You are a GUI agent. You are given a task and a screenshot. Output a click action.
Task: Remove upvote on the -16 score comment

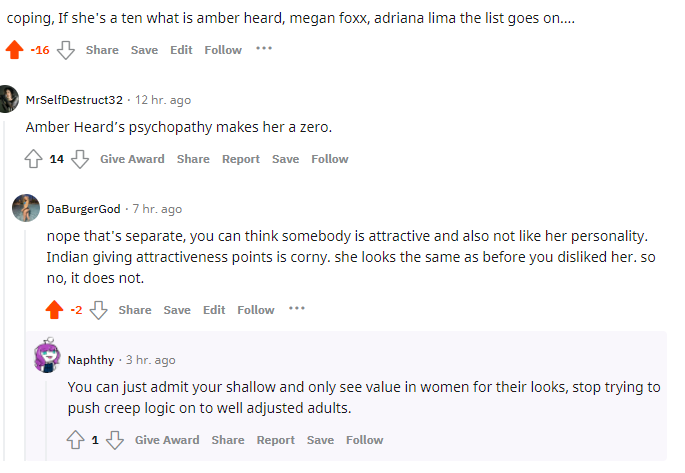(x=14, y=50)
